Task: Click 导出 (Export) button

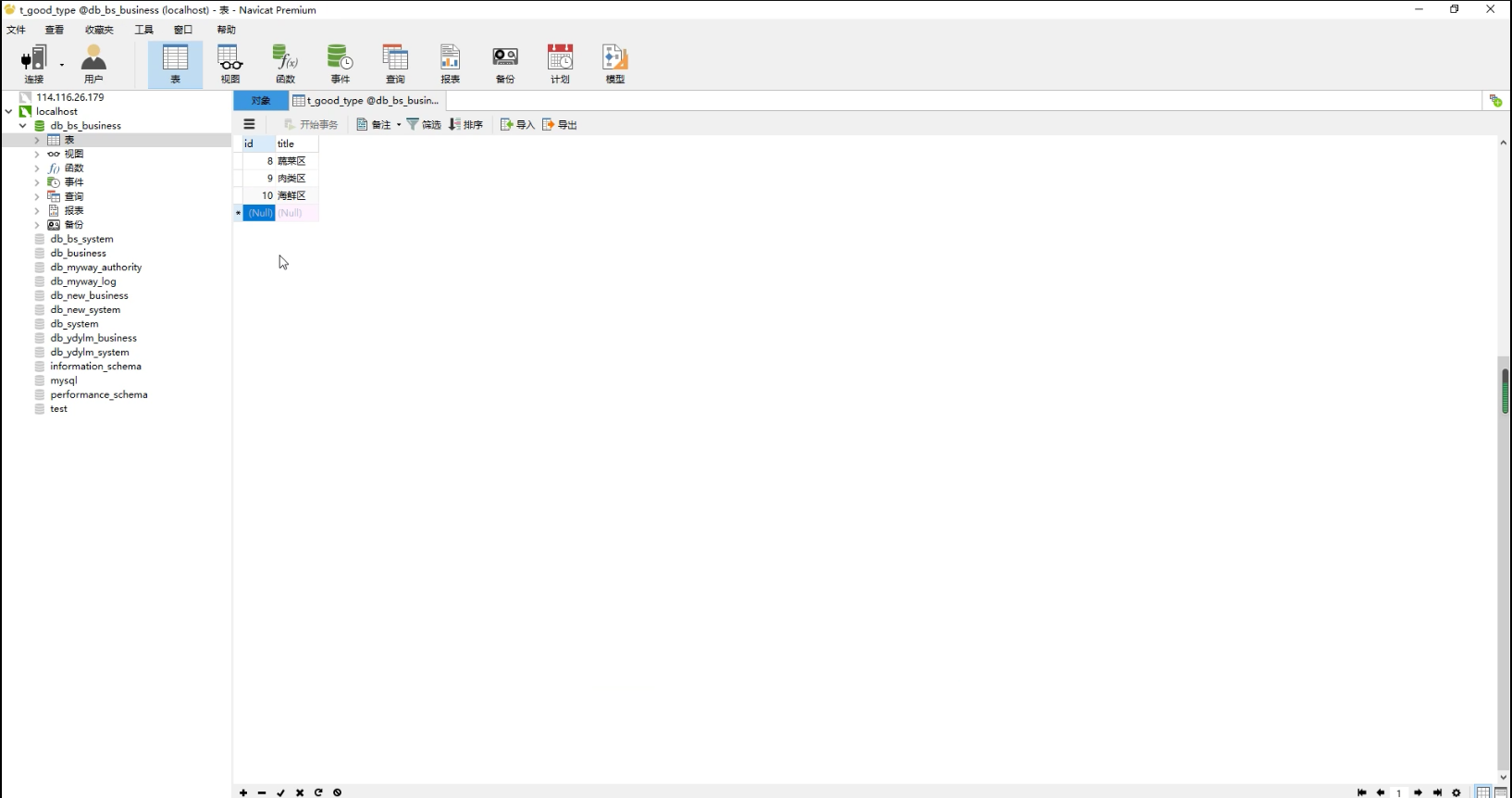Action: 559,124
